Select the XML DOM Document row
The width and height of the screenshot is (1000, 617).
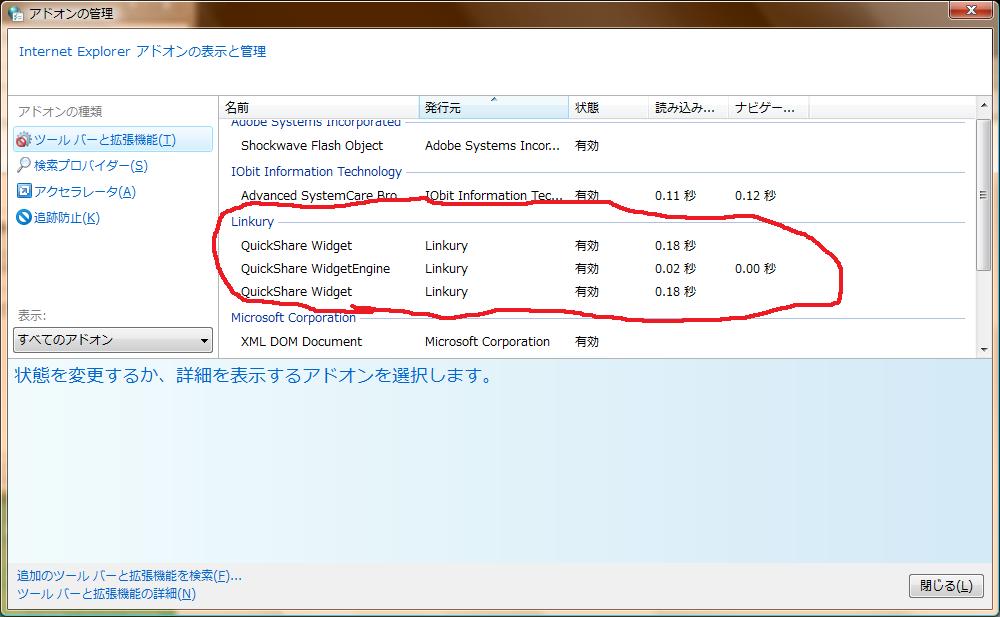point(598,341)
